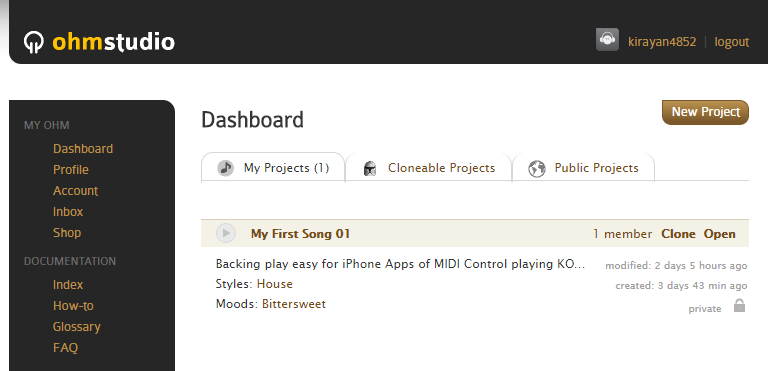
Task: Select the Bittersweet mood tag
Action: click(294, 304)
